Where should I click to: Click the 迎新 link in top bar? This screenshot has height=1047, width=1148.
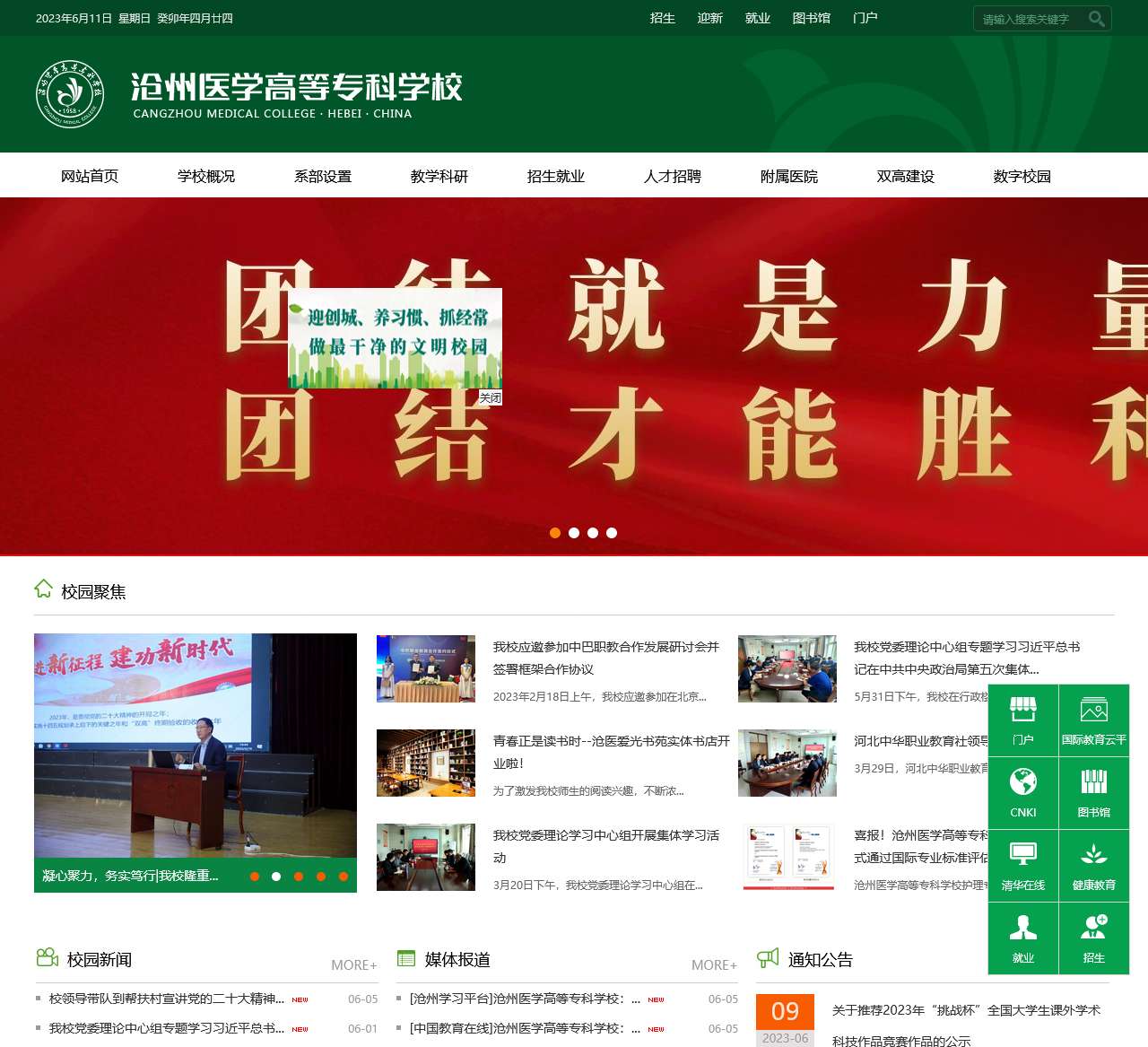tap(710, 18)
